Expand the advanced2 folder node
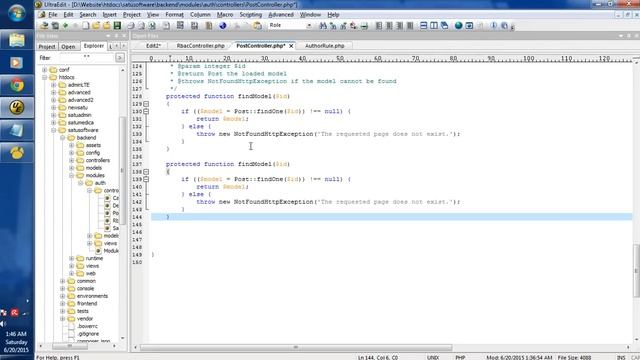Image resolution: width=640 pixels, height=360 pixels. pyautogui.click(x=53, y=100)
